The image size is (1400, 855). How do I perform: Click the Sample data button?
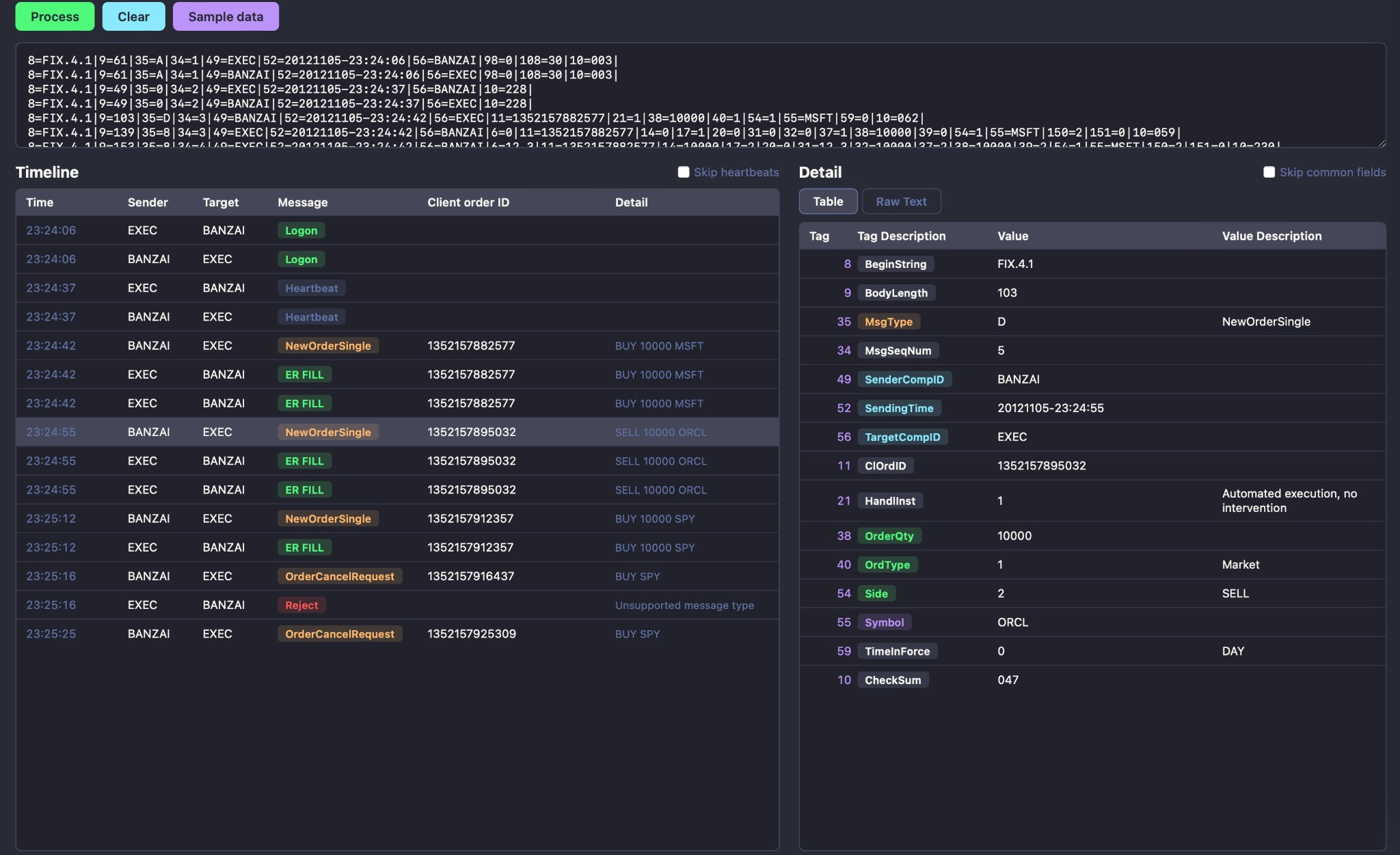coord(226,16)
